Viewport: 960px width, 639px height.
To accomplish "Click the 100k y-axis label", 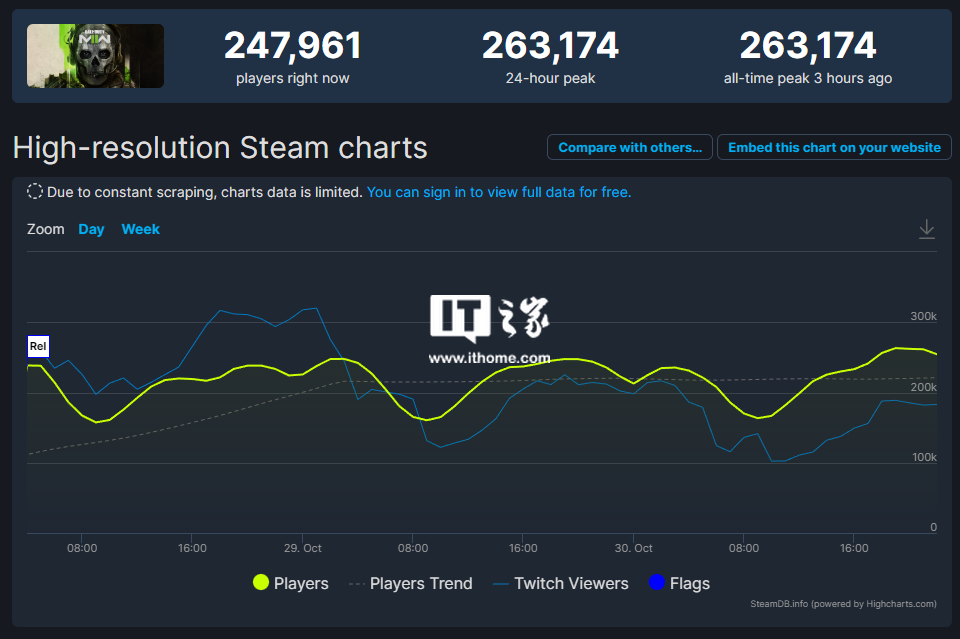I will (x=924, y=457).
